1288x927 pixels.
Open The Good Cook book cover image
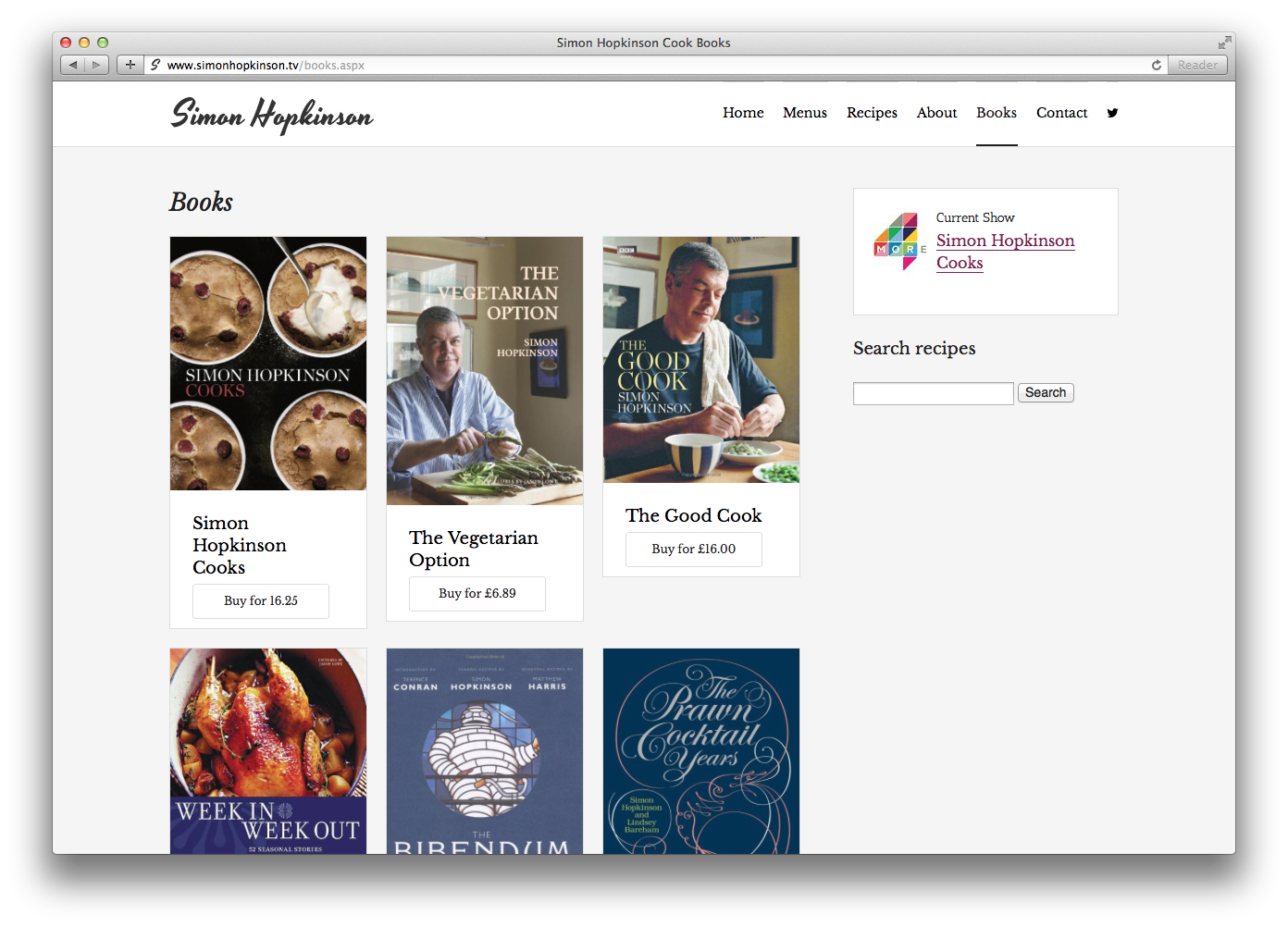[x=701, y=360]
